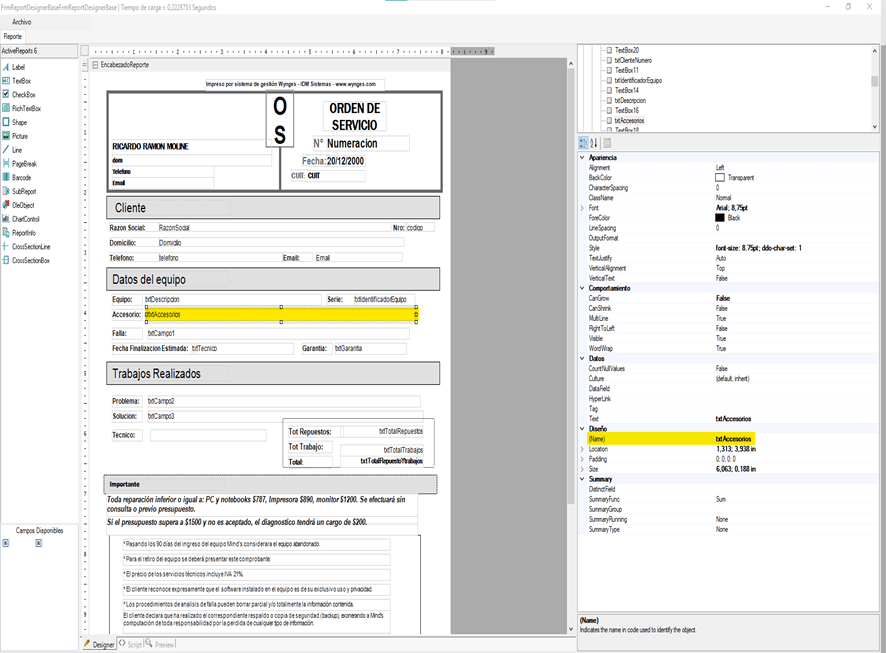Select the CheckBox tool in toolbox
Image resolution: width=886 pixels, height=653 pixels.
click(x=23, y=94)
